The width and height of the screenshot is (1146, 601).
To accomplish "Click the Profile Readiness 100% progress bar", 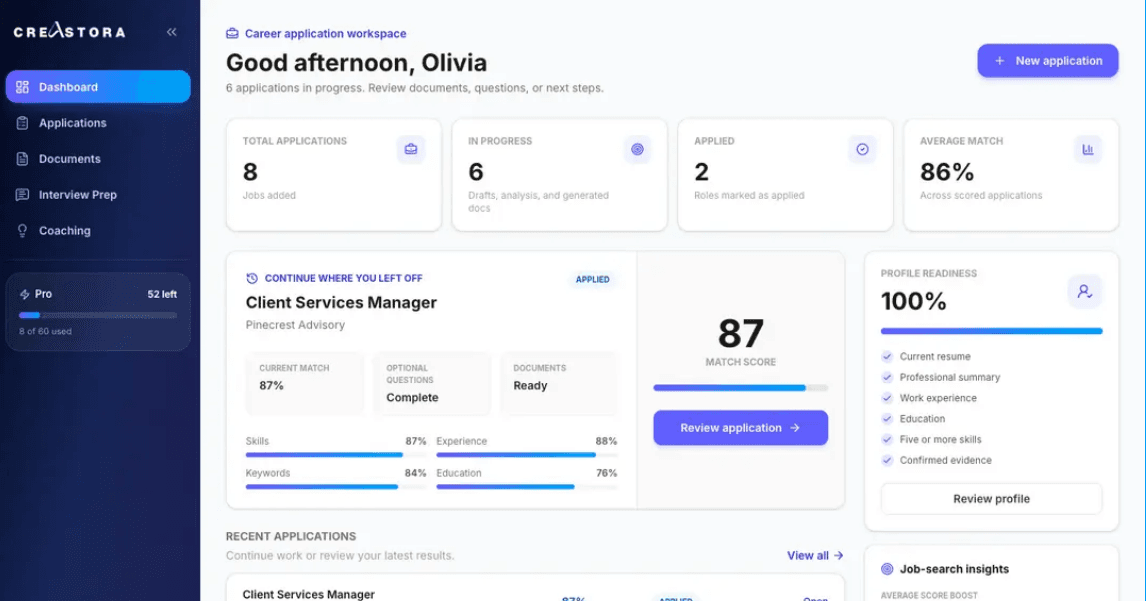I will coord(991,331).
